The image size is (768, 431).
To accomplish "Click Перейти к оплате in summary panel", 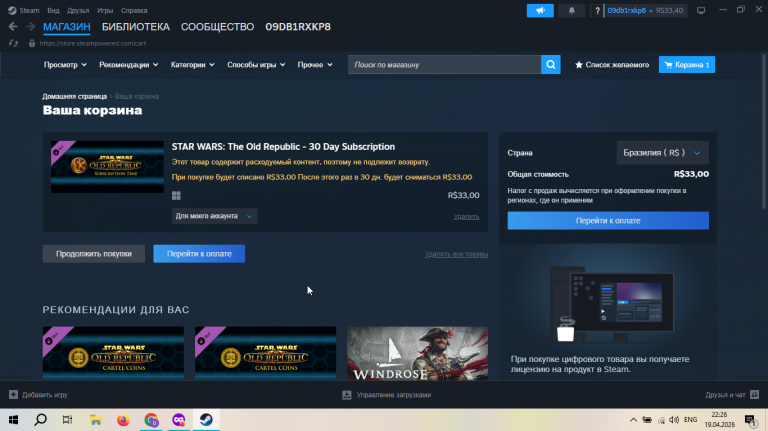I will (x=608, y=220).
